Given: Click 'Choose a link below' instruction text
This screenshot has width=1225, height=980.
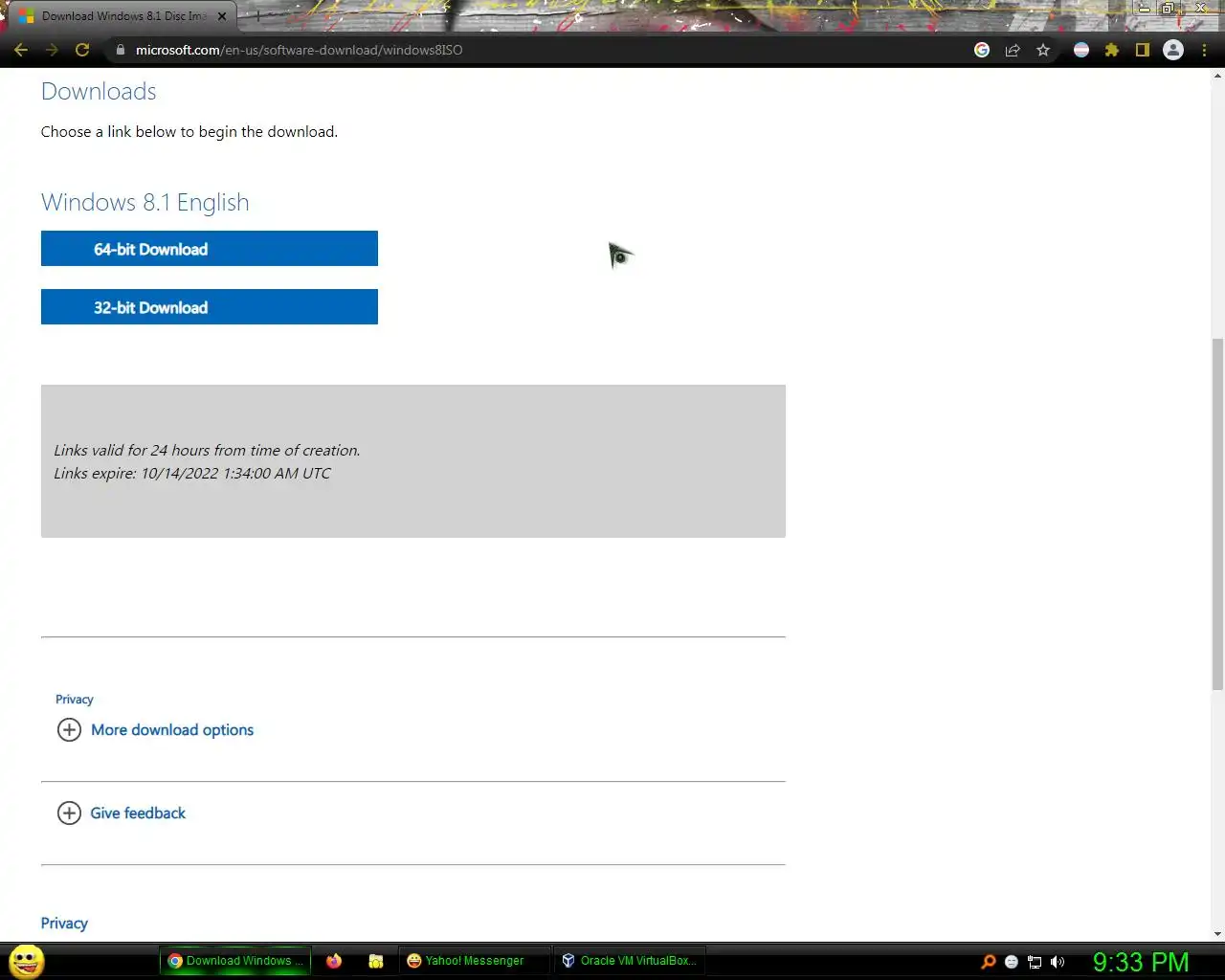Looking at the screenshot, I should coord(189,132).
